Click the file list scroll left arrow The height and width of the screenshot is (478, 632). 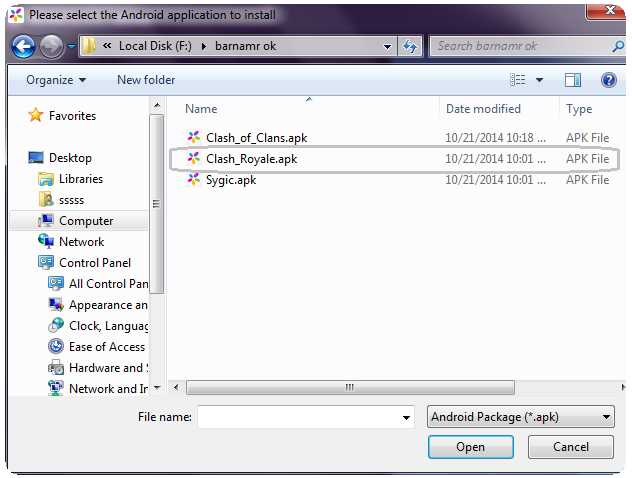click(176, 388)
